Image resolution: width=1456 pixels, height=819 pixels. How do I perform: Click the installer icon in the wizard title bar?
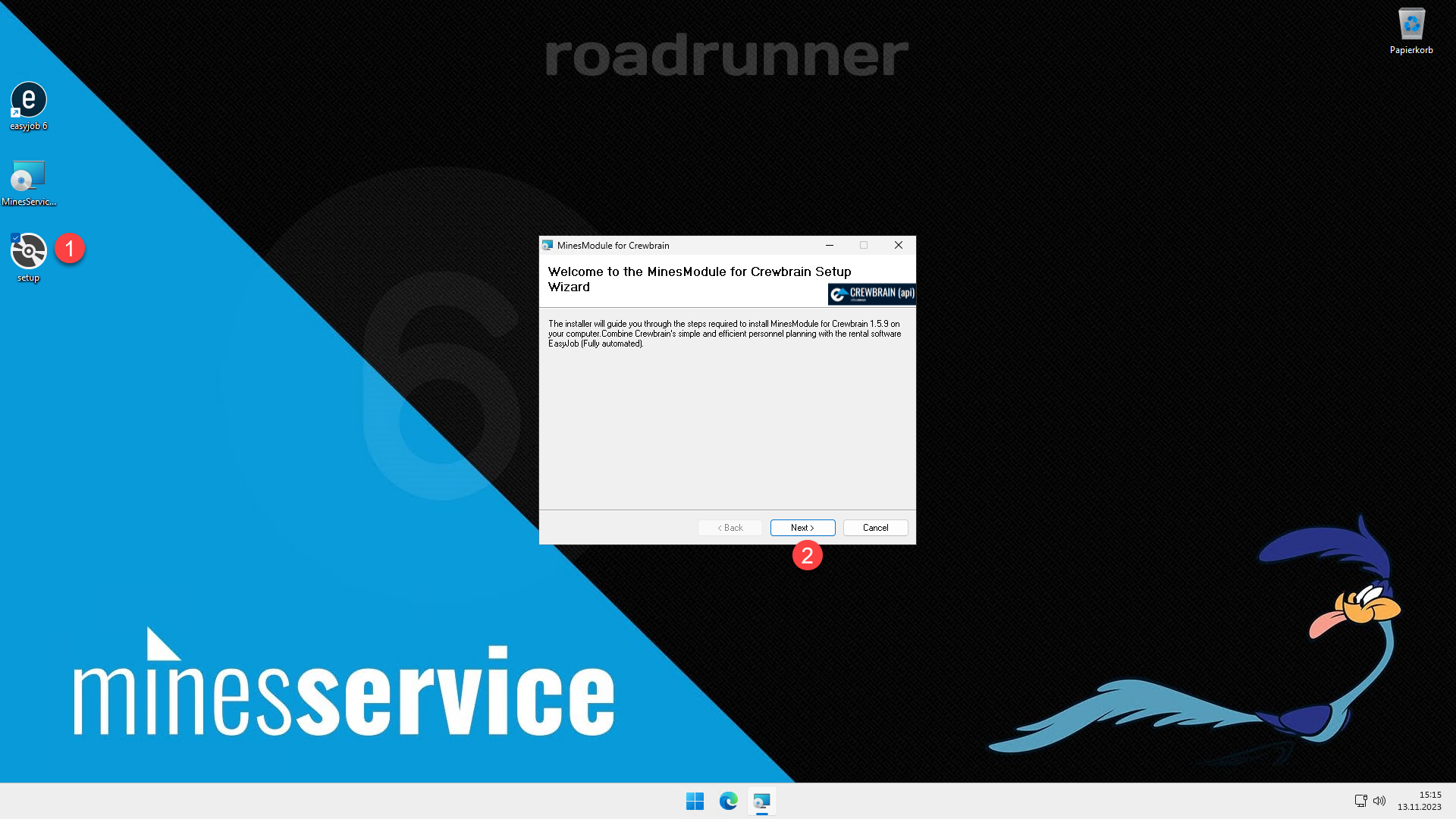[548, 245]
